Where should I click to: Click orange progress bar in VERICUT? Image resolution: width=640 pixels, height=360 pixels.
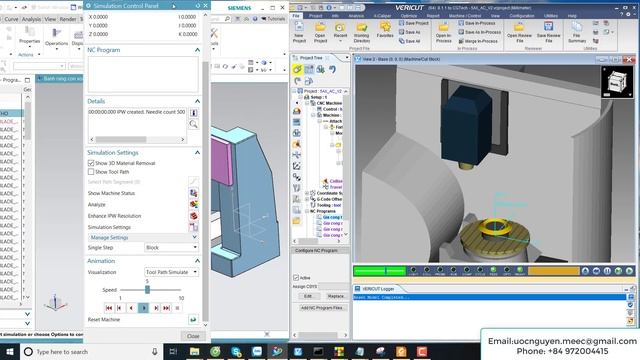(553, 271)
